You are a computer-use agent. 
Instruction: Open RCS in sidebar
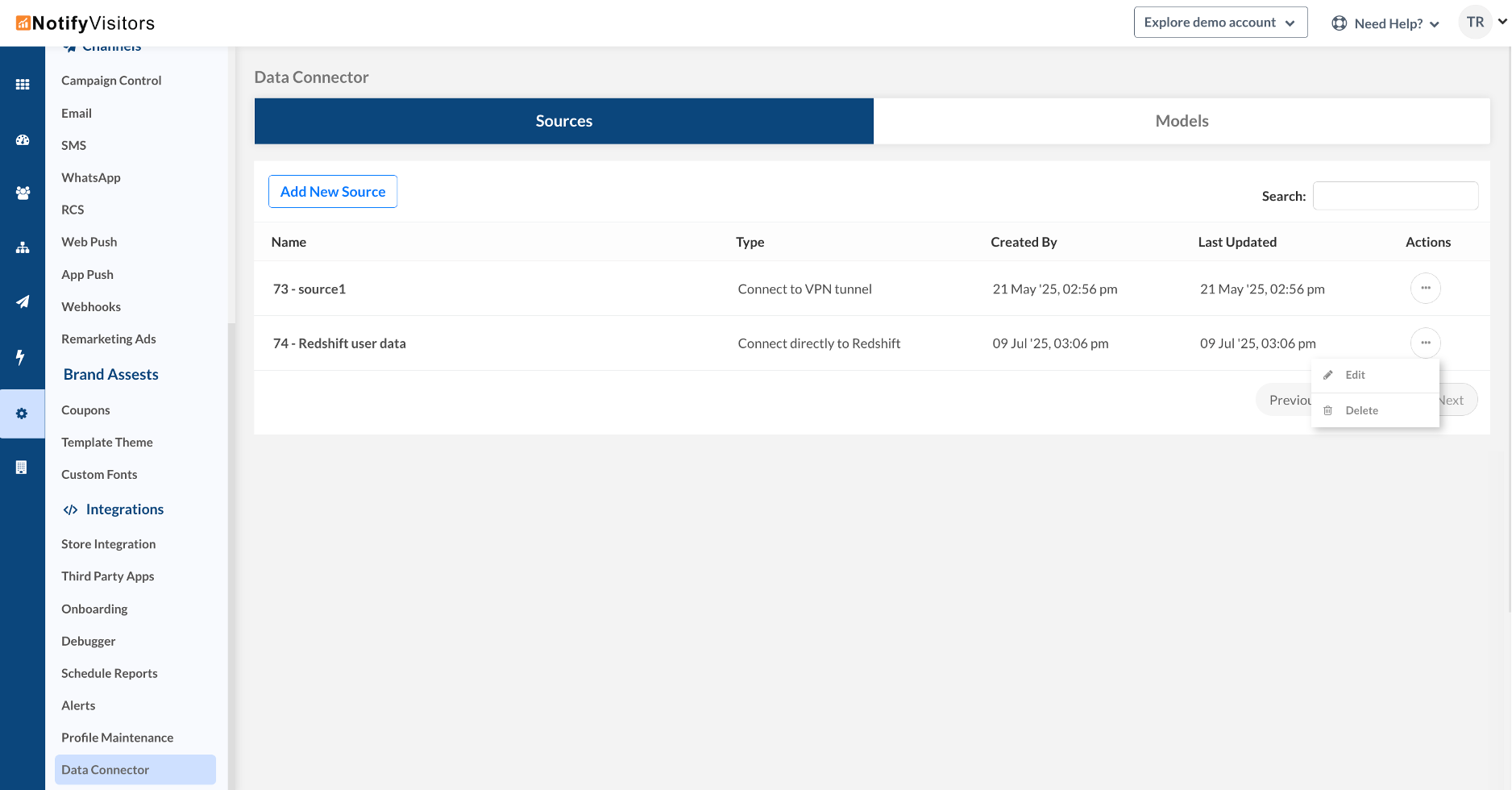click(73, 210)
